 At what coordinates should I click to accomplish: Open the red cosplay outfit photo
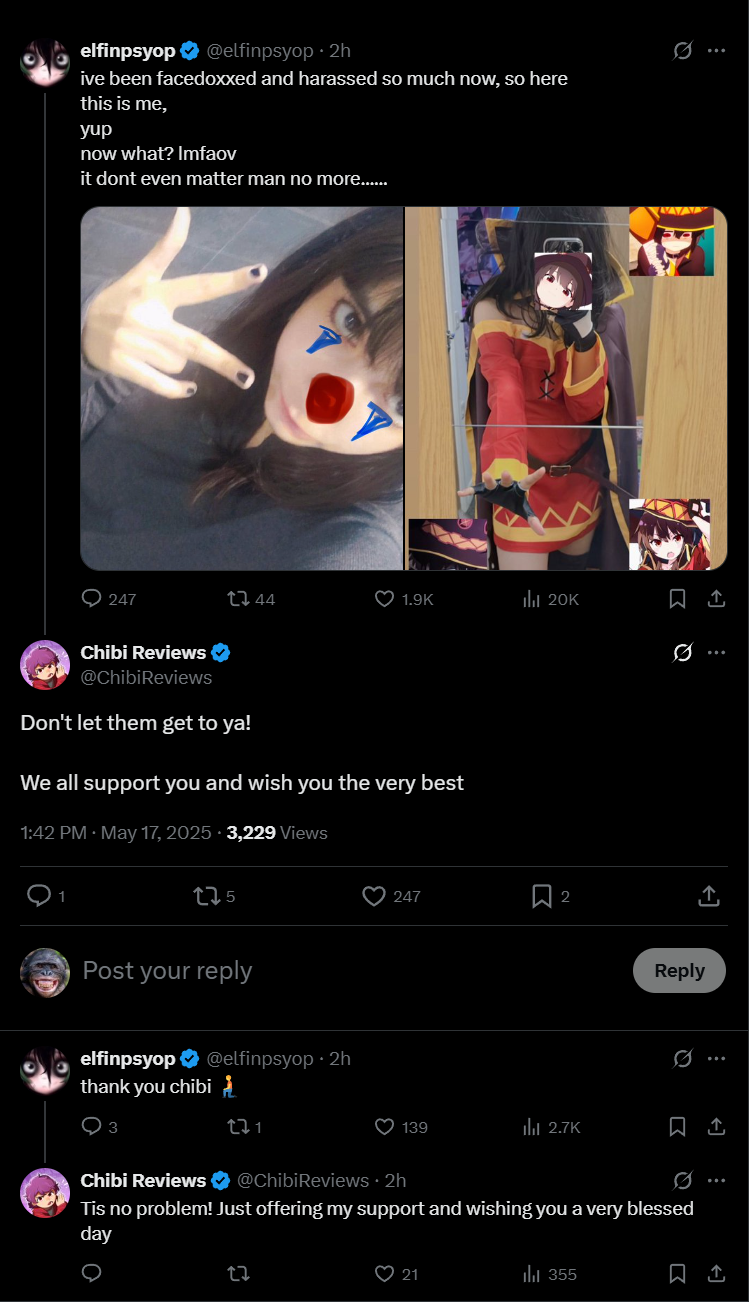click(566, 389)
